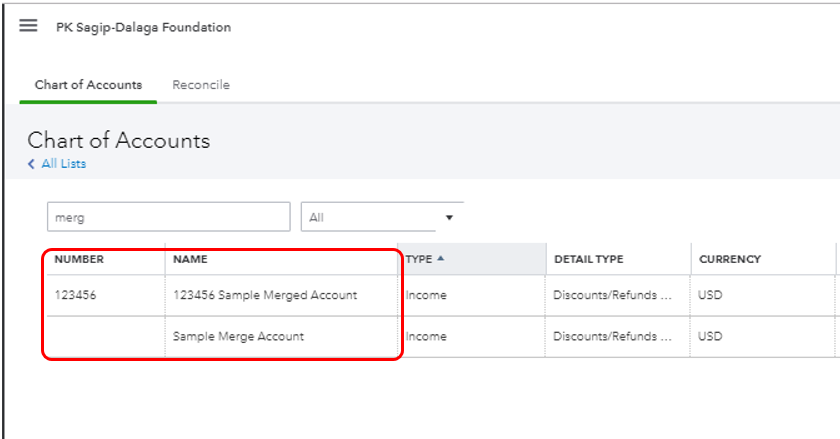Image resolution: width=840 pixels, height=439 pixels.
Task: Click the Income type in first row
Action: [427, 296]
